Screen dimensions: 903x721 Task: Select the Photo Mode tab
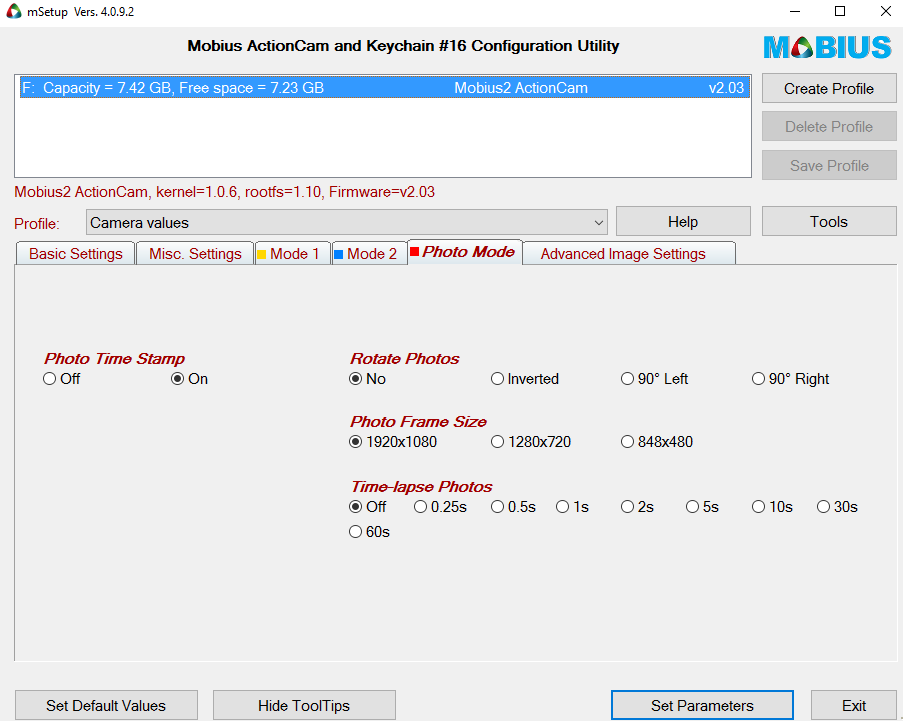click(465, 252)
